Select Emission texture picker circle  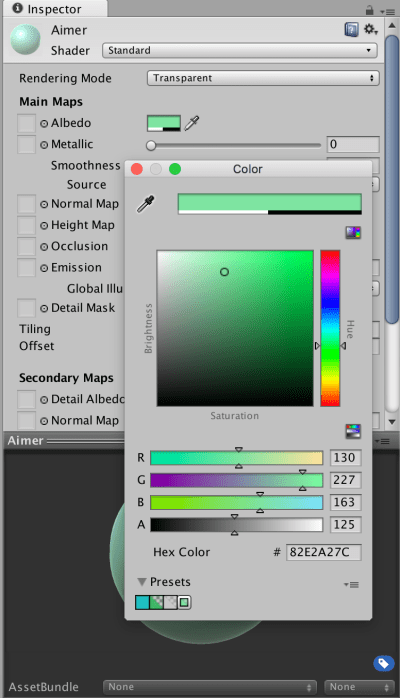pos(44,268)
